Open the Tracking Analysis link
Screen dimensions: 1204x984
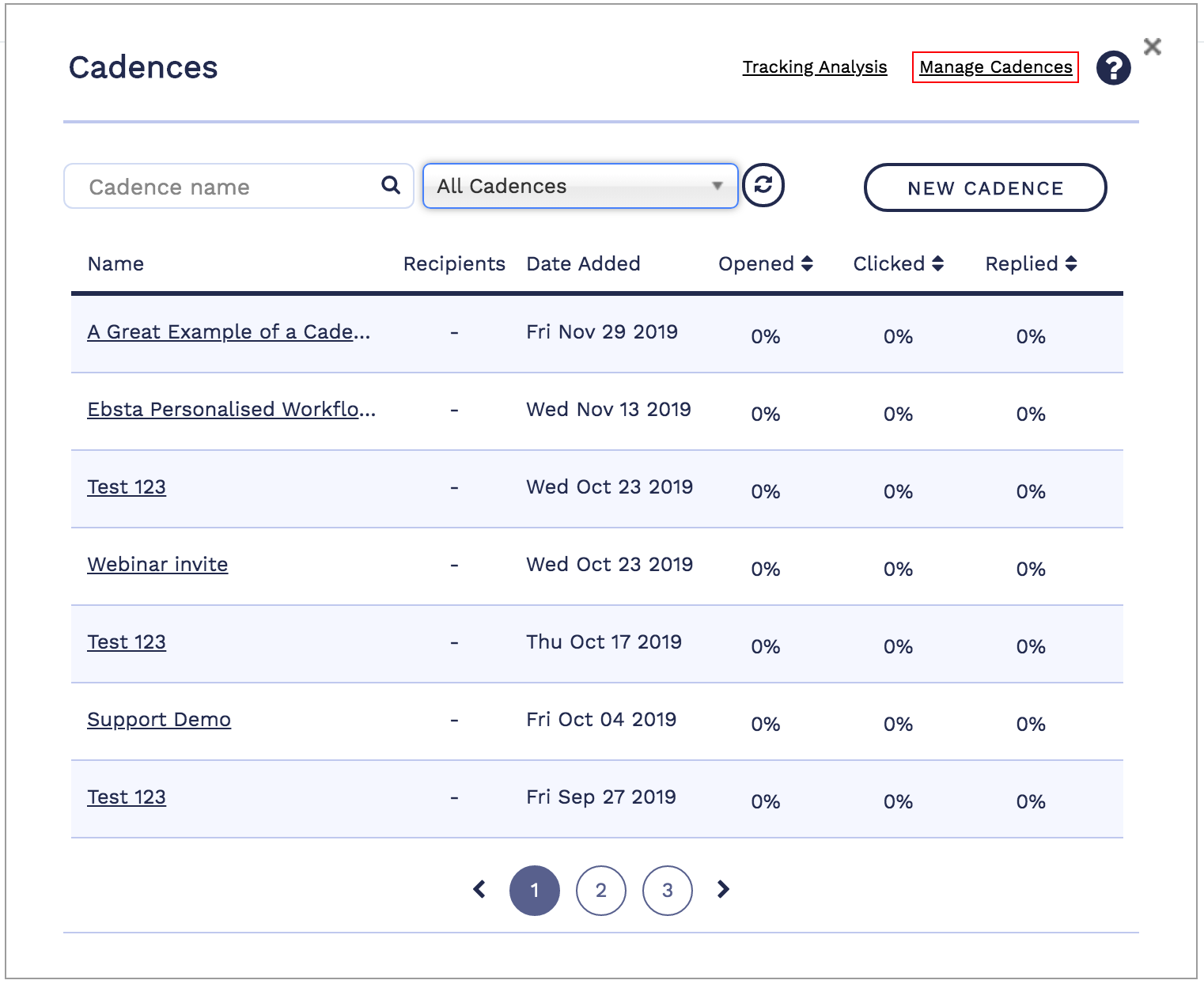(814, 67)
